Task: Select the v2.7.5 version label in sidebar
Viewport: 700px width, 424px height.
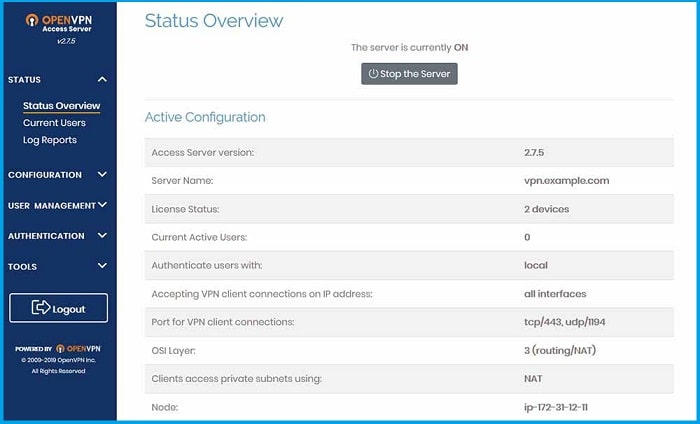Action: (66, 41)
